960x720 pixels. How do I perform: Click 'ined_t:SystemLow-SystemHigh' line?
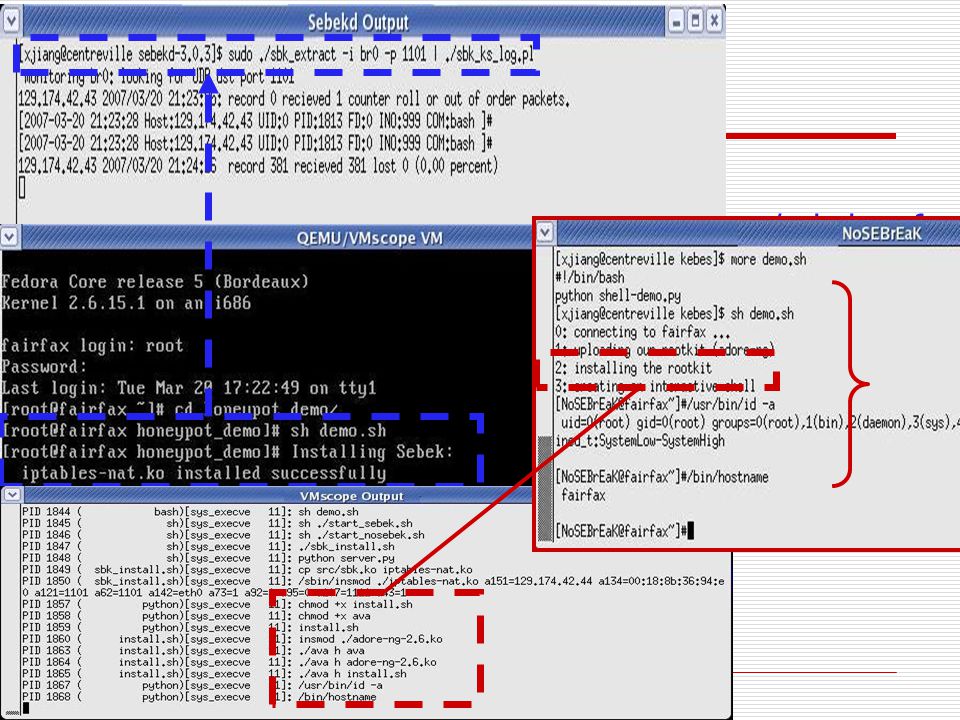pos(640,440)
